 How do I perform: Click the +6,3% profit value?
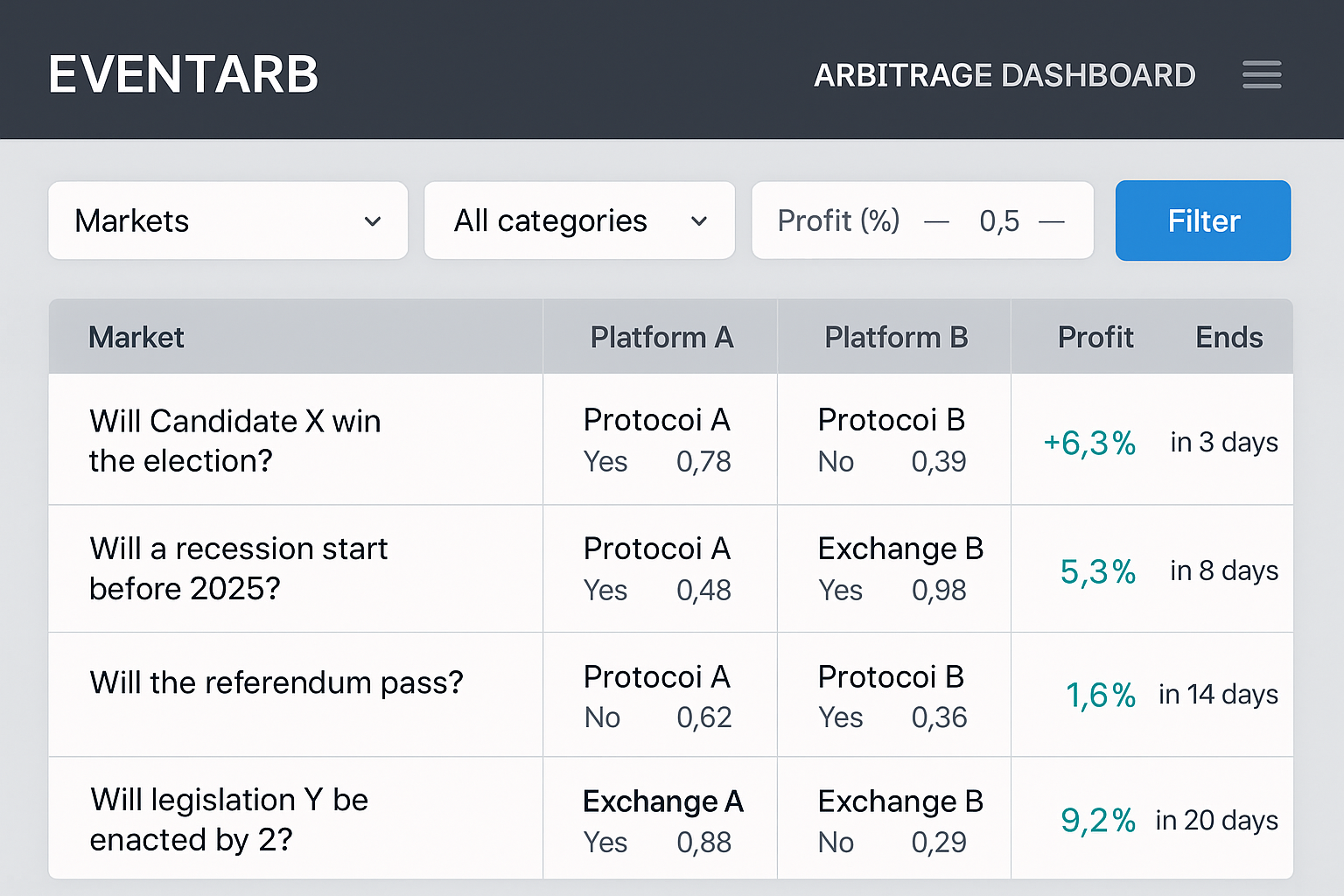[1088, 444]
